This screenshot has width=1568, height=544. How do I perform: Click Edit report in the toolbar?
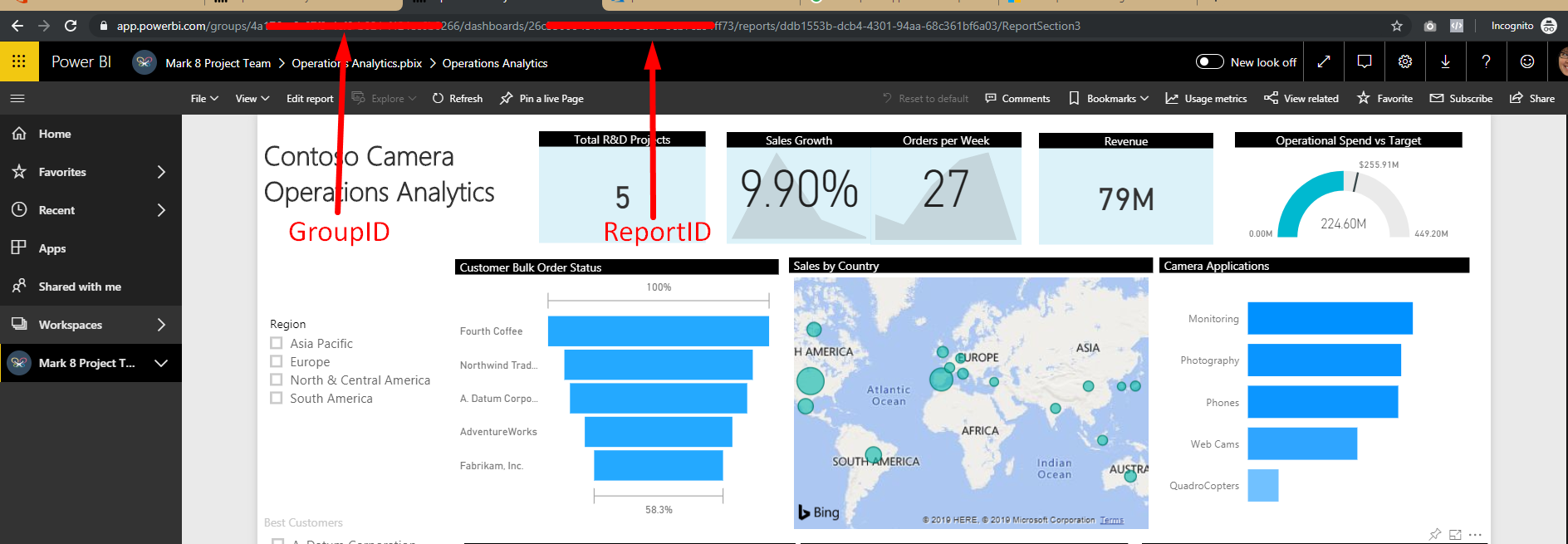pos(310,98)
